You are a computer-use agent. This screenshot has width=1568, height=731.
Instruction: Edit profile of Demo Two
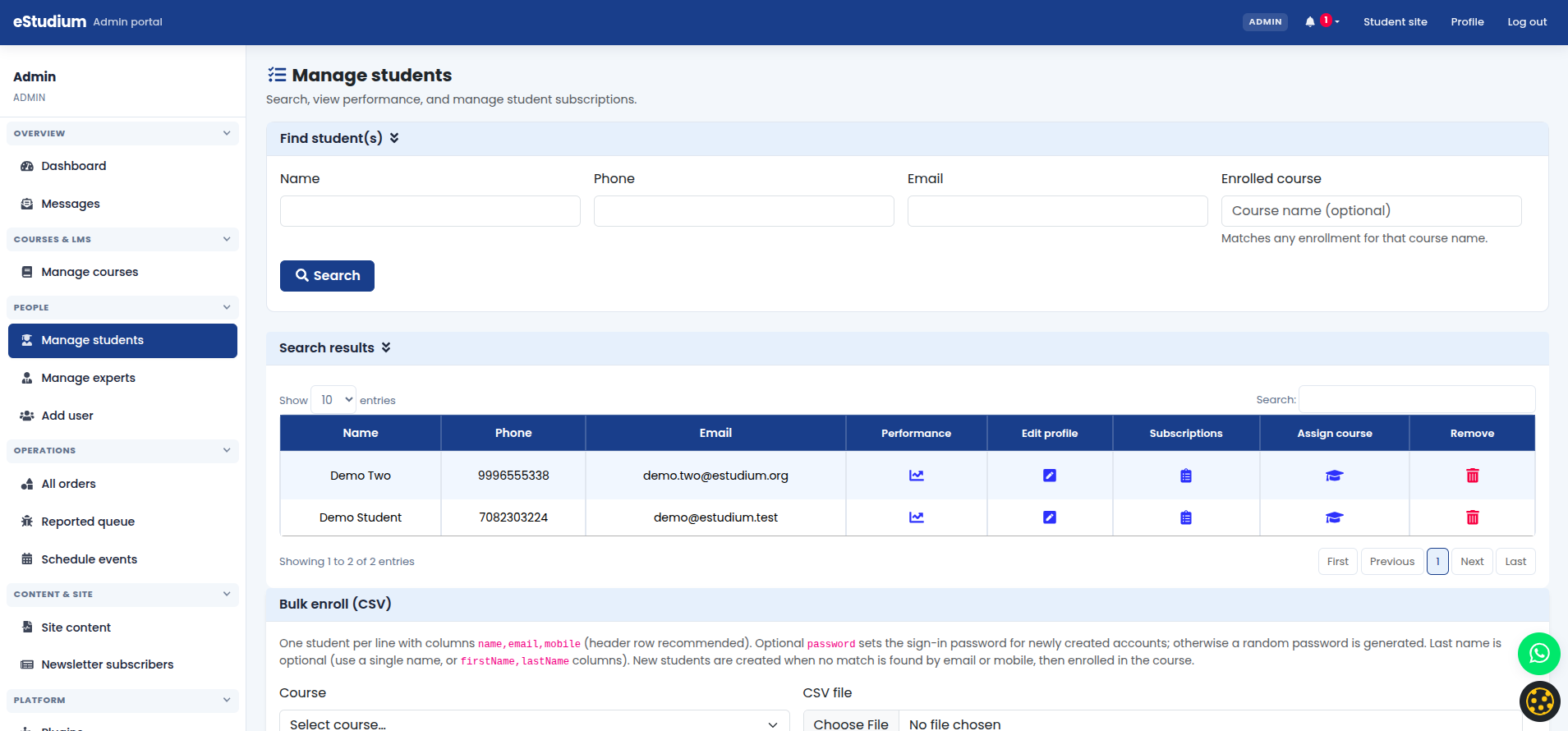coord(1049,476)
